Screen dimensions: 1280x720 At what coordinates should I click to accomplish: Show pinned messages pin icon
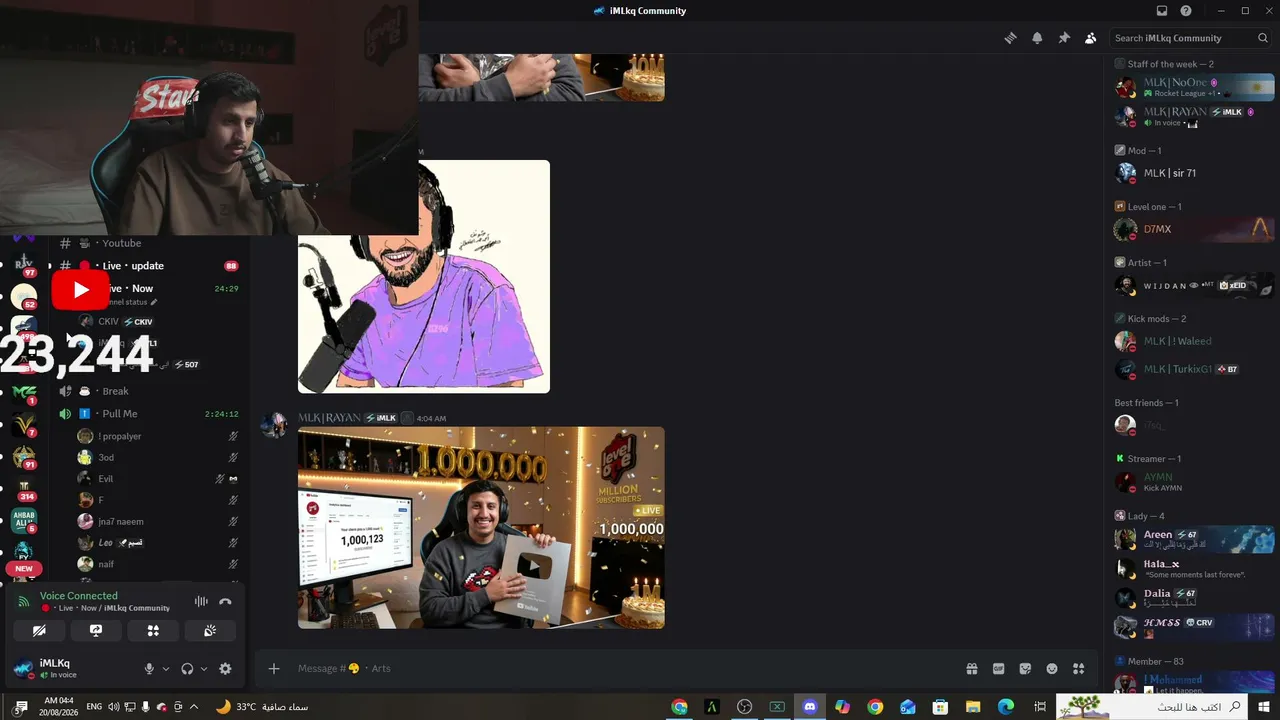[1064, 38]
